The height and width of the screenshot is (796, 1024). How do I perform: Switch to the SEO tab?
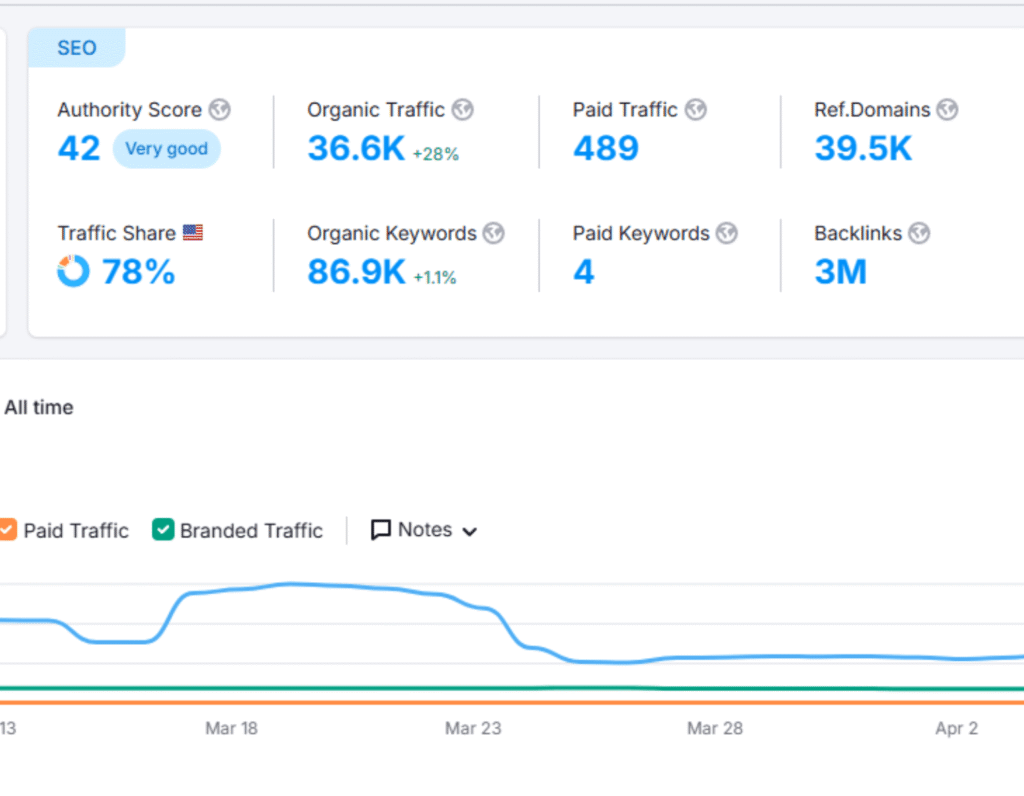pyautogui.click(x=76, y=47)
